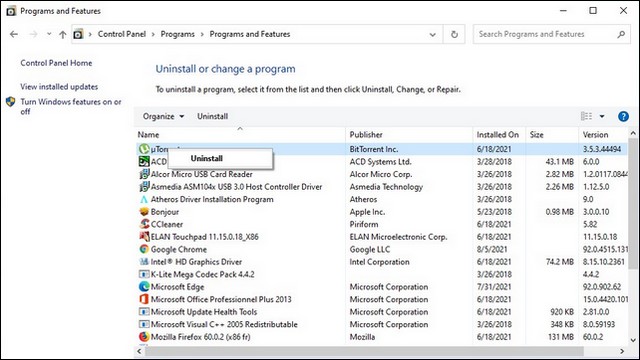Sort by Size column header

tap(552, 135)
